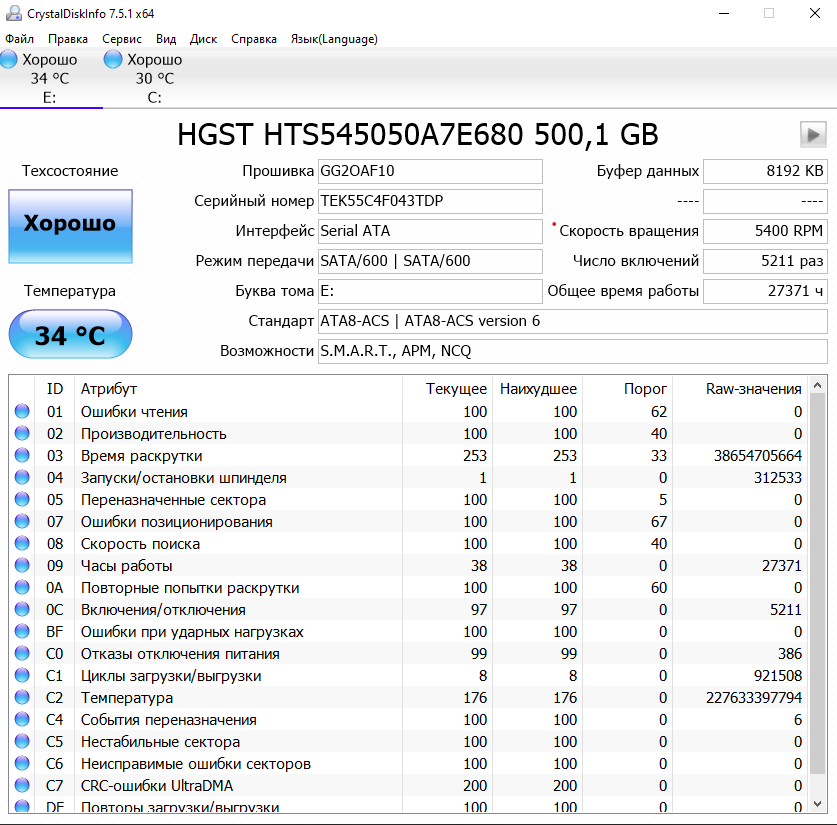Click status orb for attribute 02 Производительность
The height and width of the screenshot is (825, 837).
click(x=22, y=433)
